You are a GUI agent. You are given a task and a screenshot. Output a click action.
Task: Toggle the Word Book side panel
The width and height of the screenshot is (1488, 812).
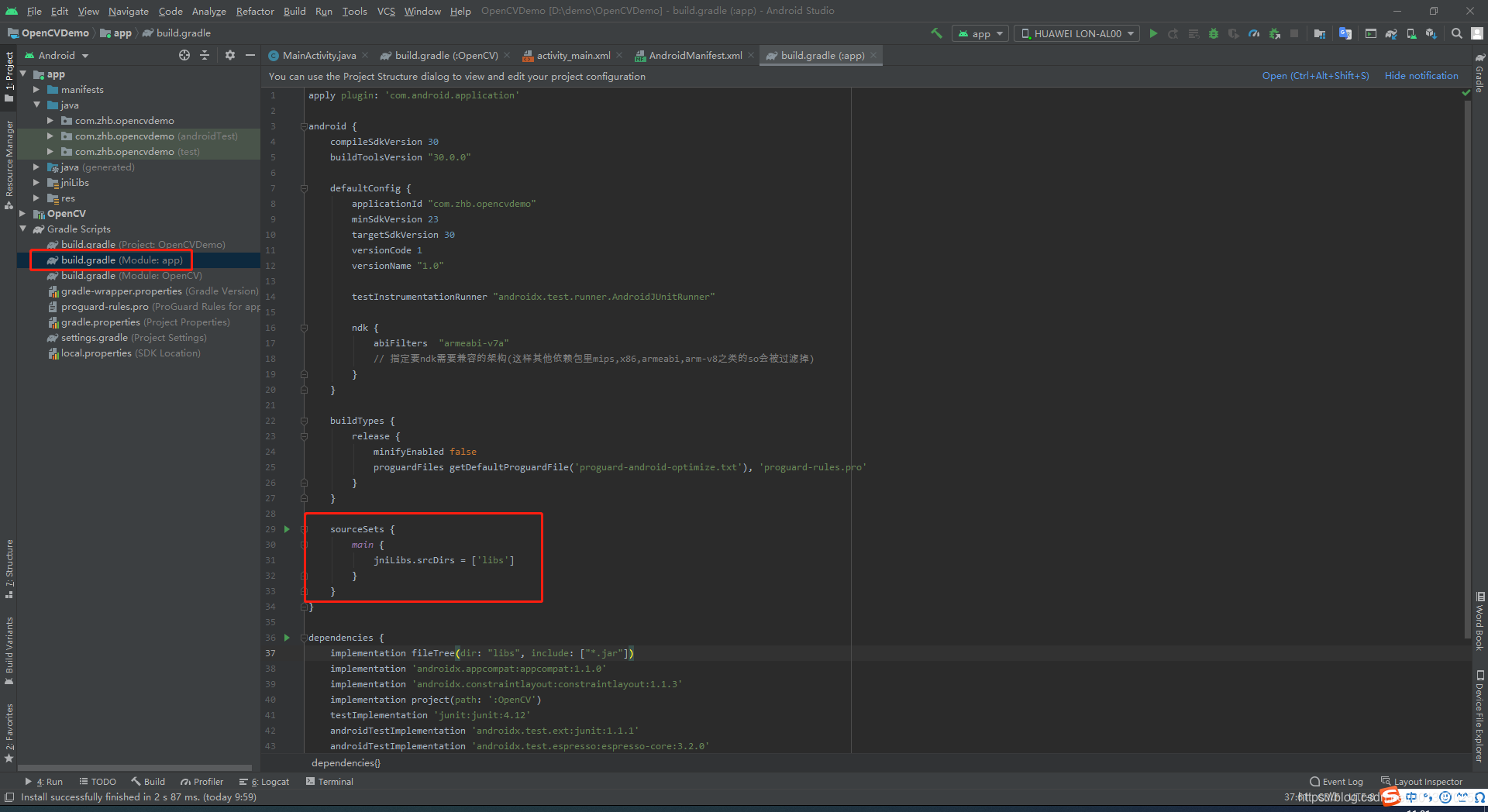tap(1479, 621)
